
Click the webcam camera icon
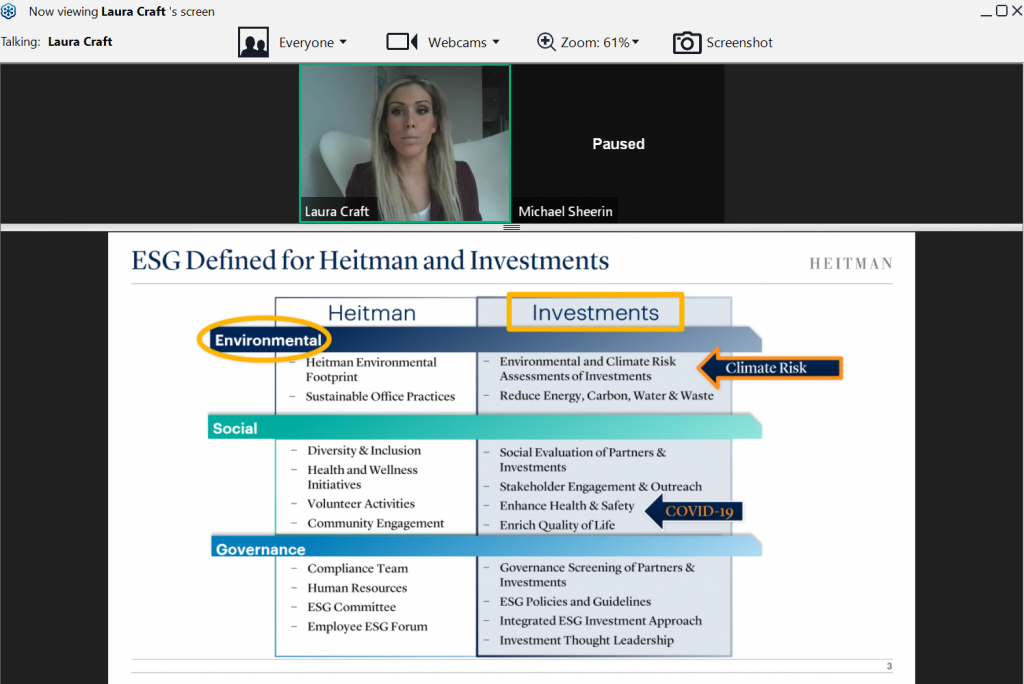(x=402, y=42)
